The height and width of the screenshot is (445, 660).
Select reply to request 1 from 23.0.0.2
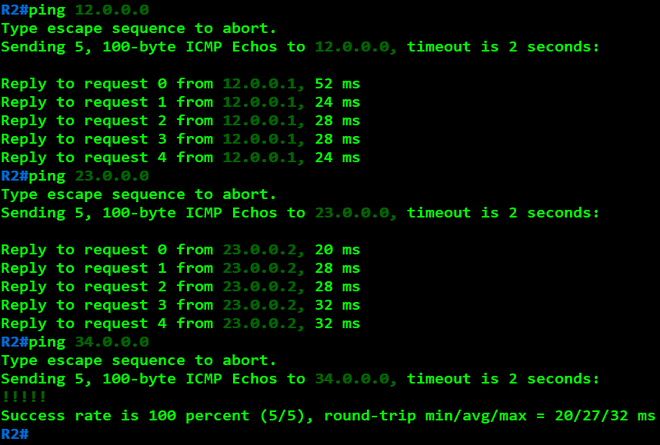pyautogui.click(x=180, y=268)
